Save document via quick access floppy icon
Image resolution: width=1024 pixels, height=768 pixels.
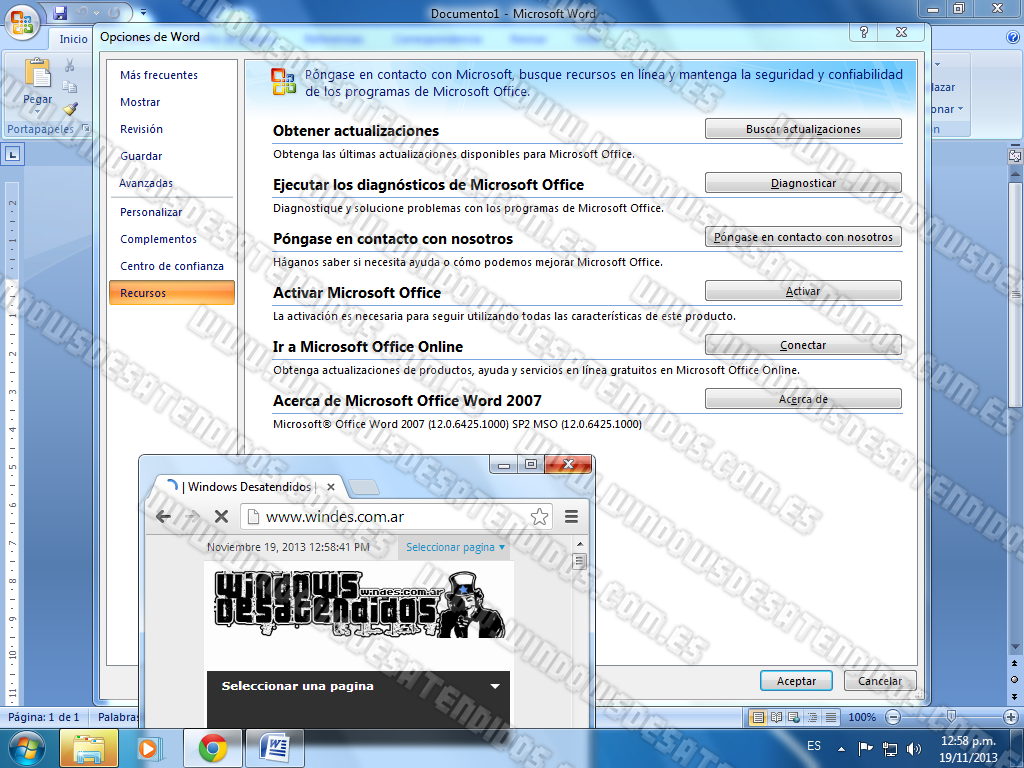(x=60, y=12)
